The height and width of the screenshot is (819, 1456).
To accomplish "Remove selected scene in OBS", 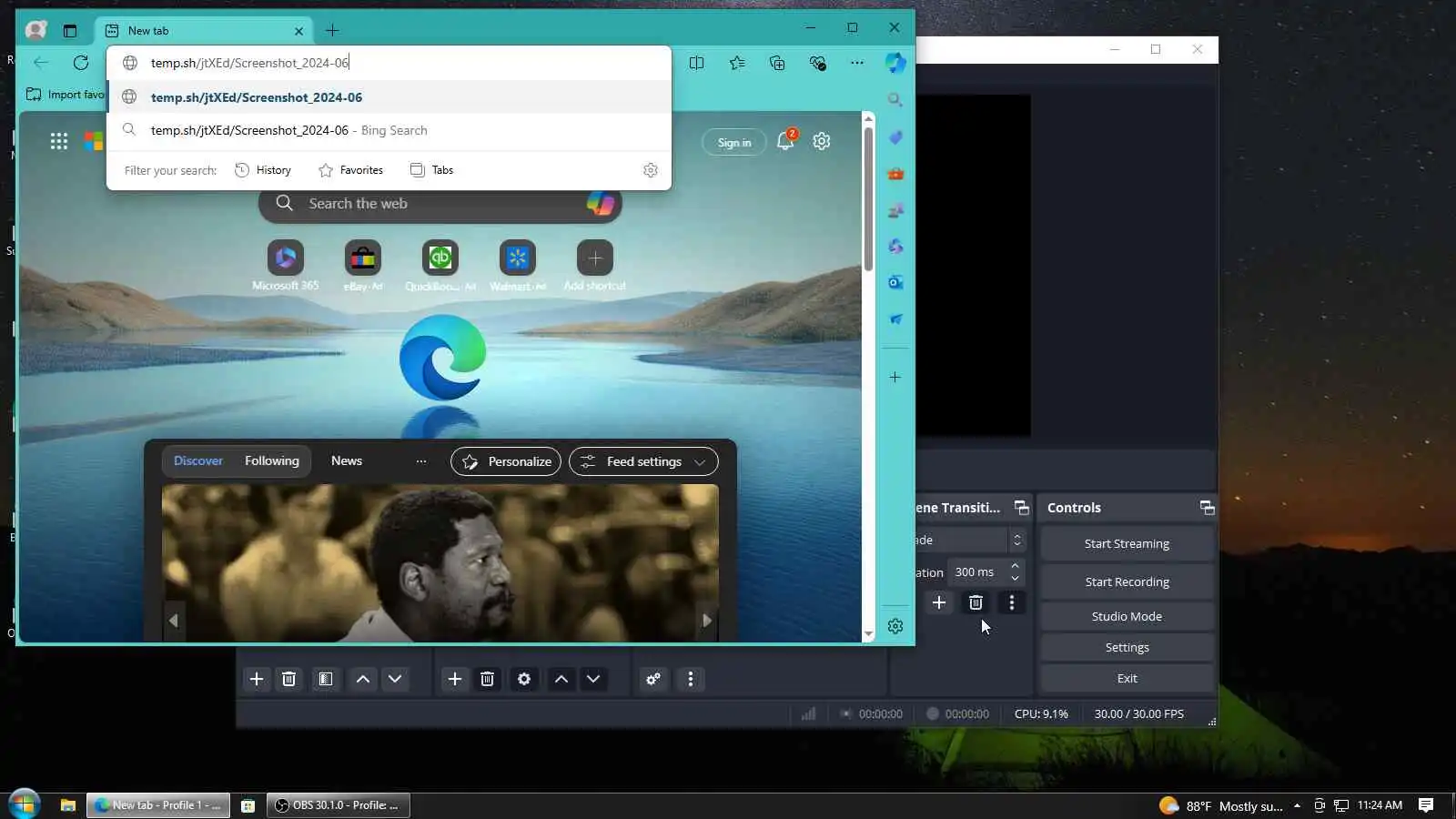I will point(288,679).
